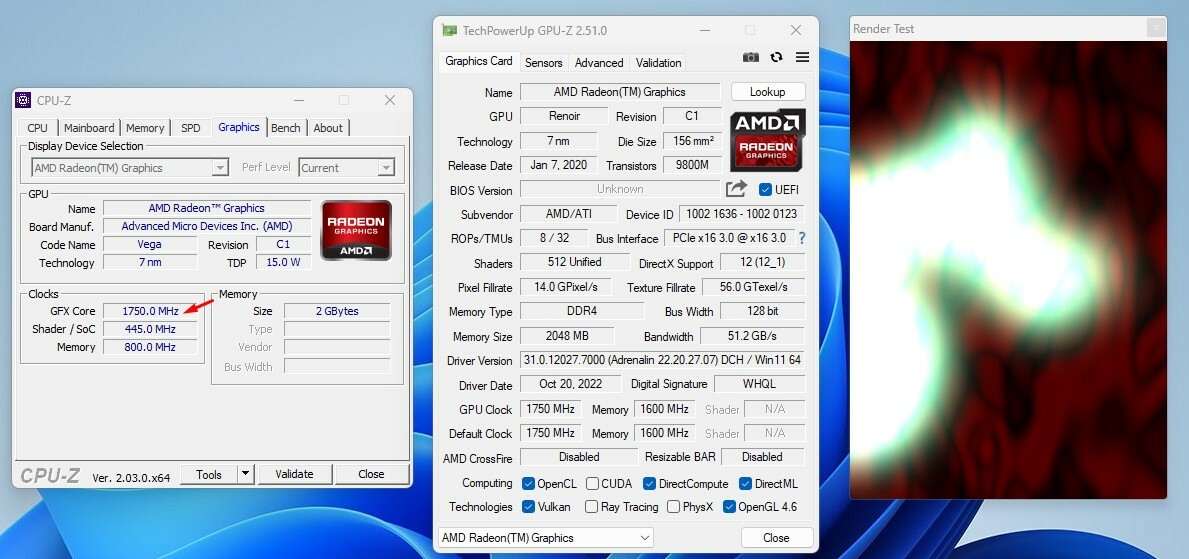Click the GPU-Z Name field
This screenshot has width=1189, height=559.
(x=620, y=92)
